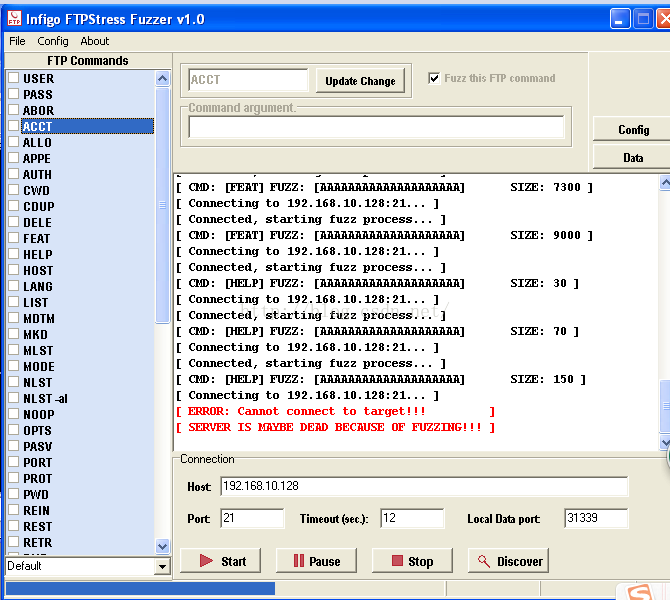
Task: Maximize the FTPStress Fuzzer window
Action: [643, 19]
